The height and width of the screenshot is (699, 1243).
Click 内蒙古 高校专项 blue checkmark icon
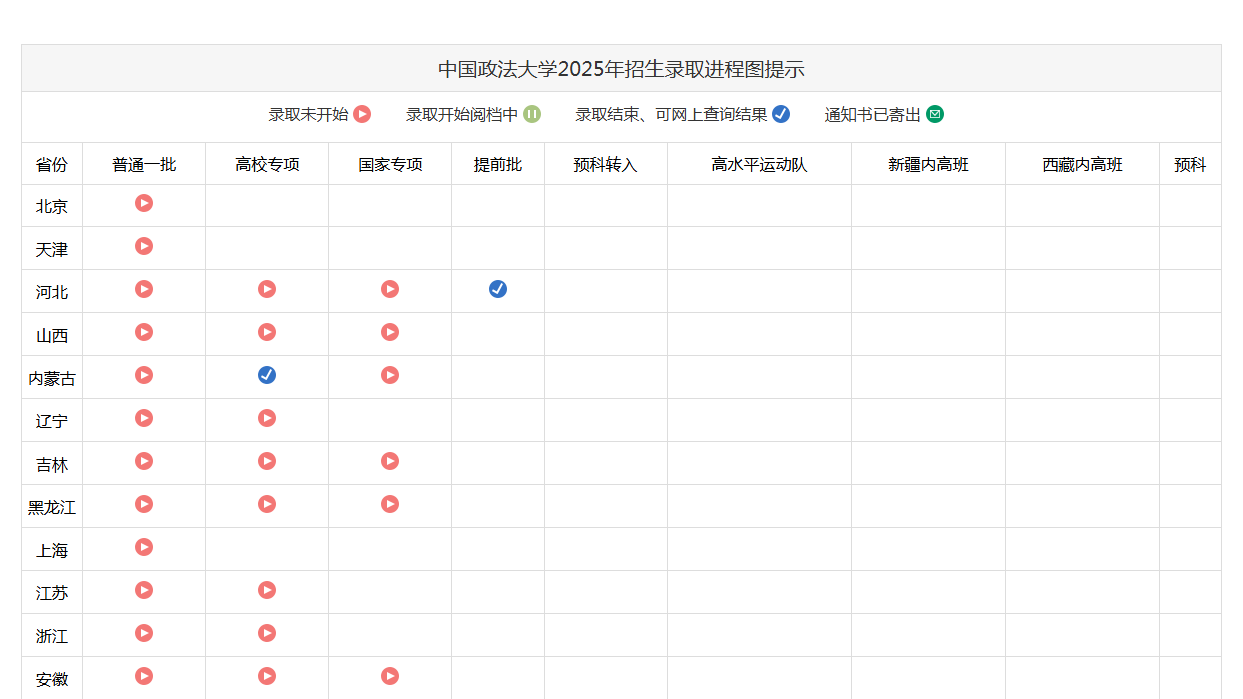(x=267, y=375)
